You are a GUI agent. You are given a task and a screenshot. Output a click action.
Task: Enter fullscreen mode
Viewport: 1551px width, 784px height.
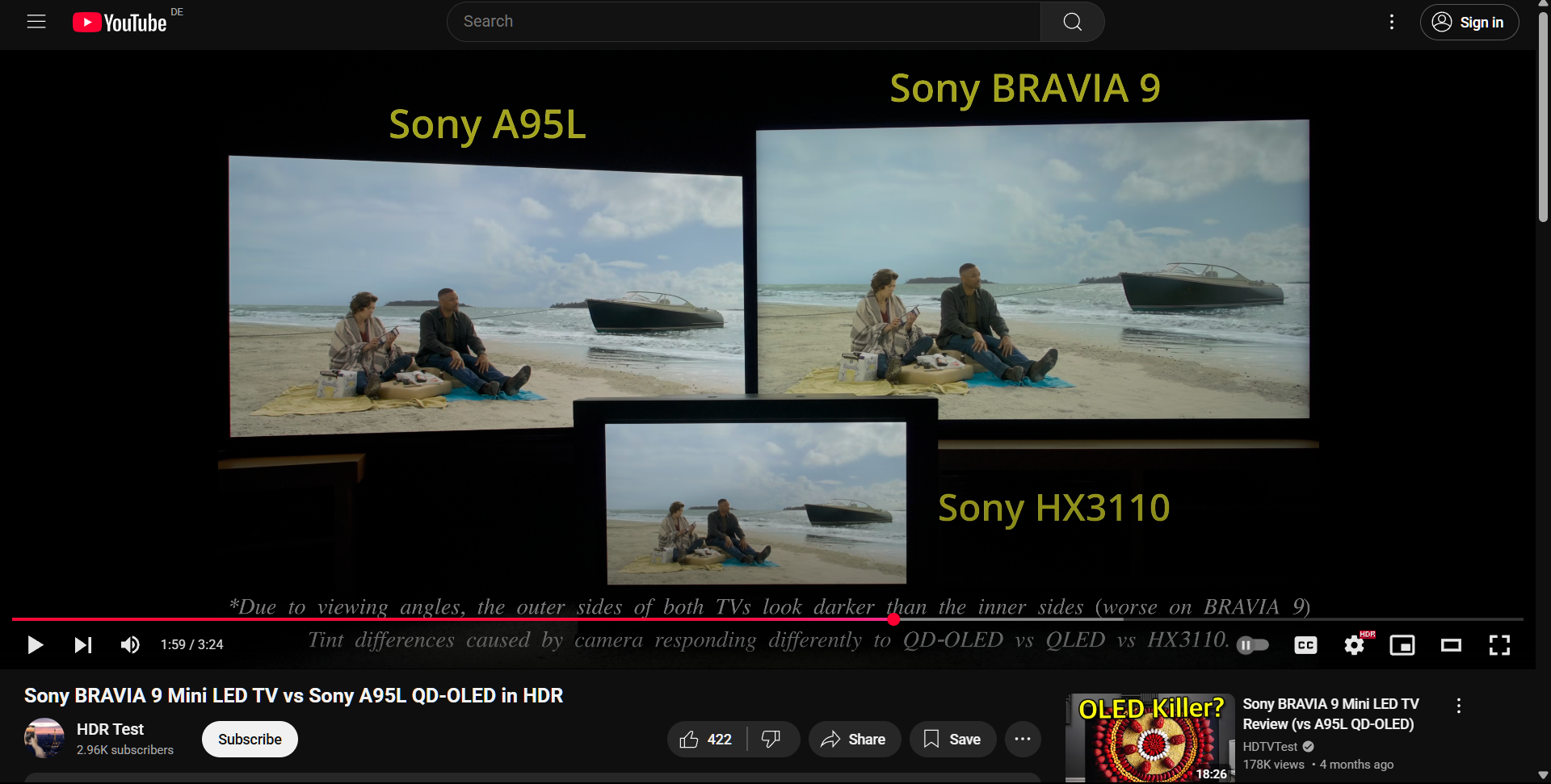[x=1499, y=645]
